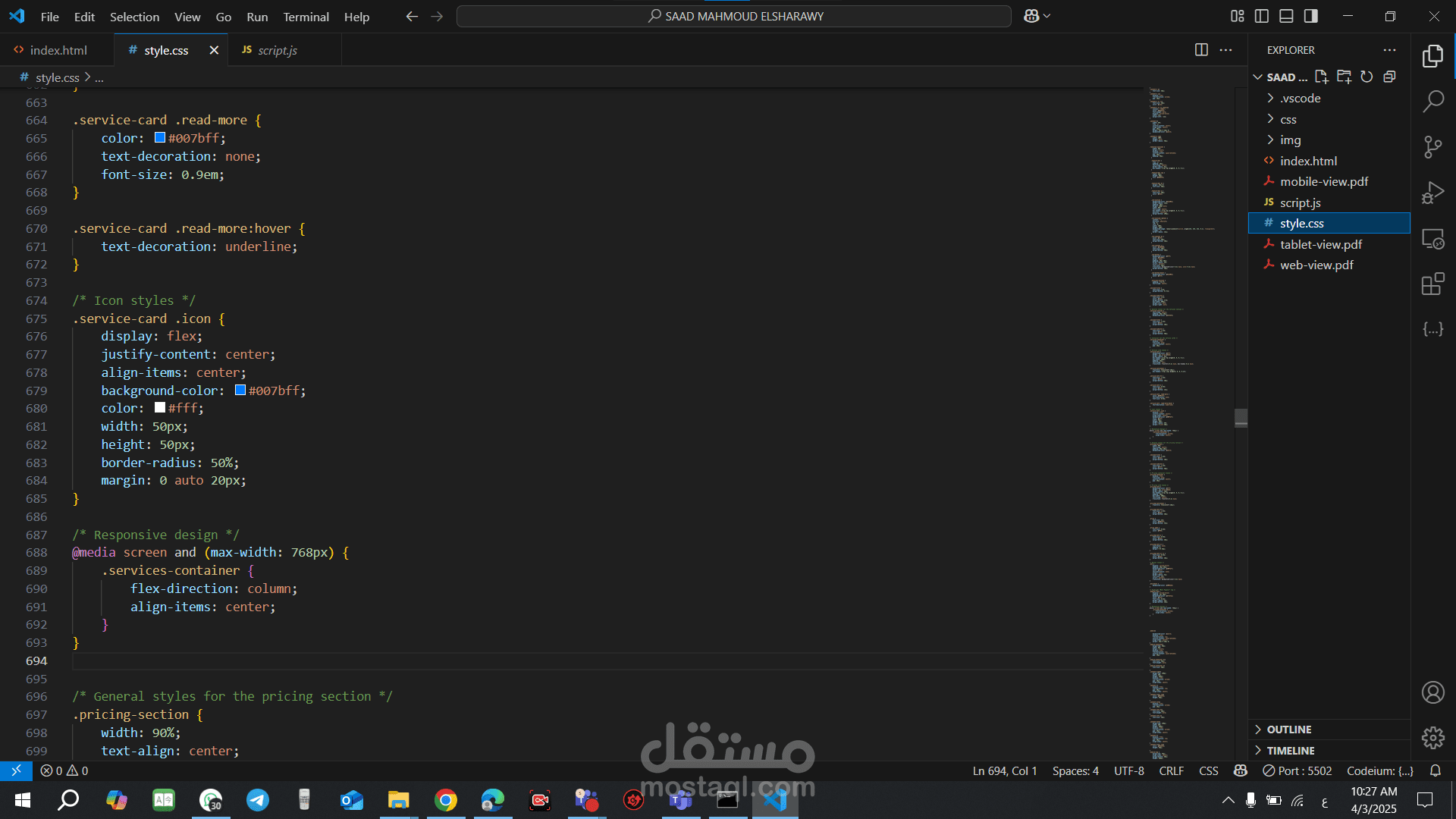
Task: Open mobile-view.pdf in the file tree
Action: tap(1323, 182)
